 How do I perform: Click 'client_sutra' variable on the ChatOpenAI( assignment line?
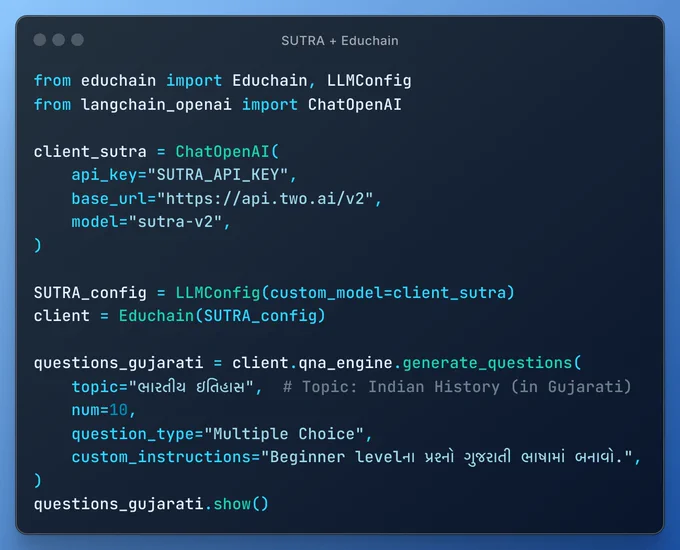(x=90, y=152)
